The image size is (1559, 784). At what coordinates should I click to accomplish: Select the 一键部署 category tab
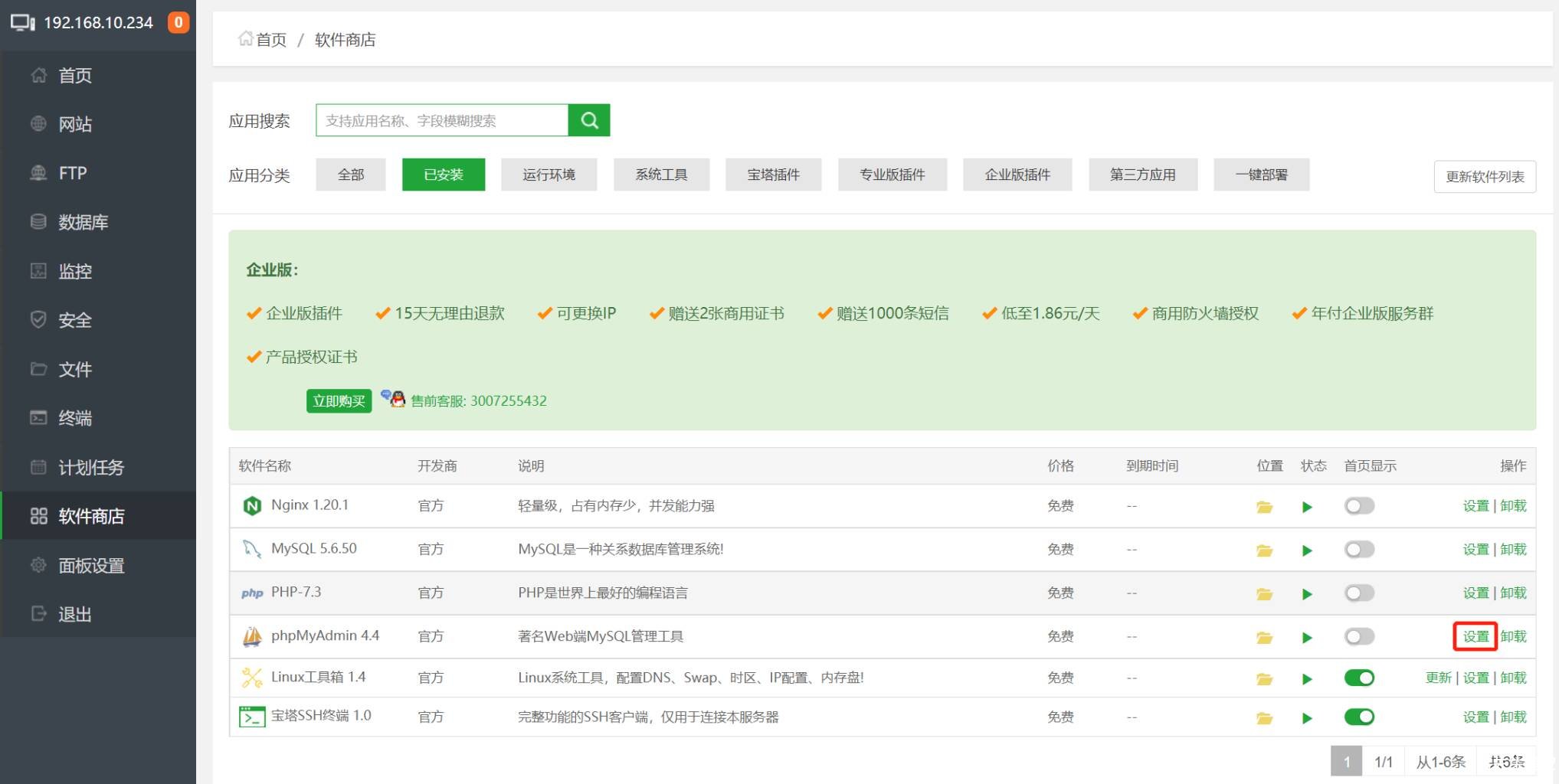1262,175
